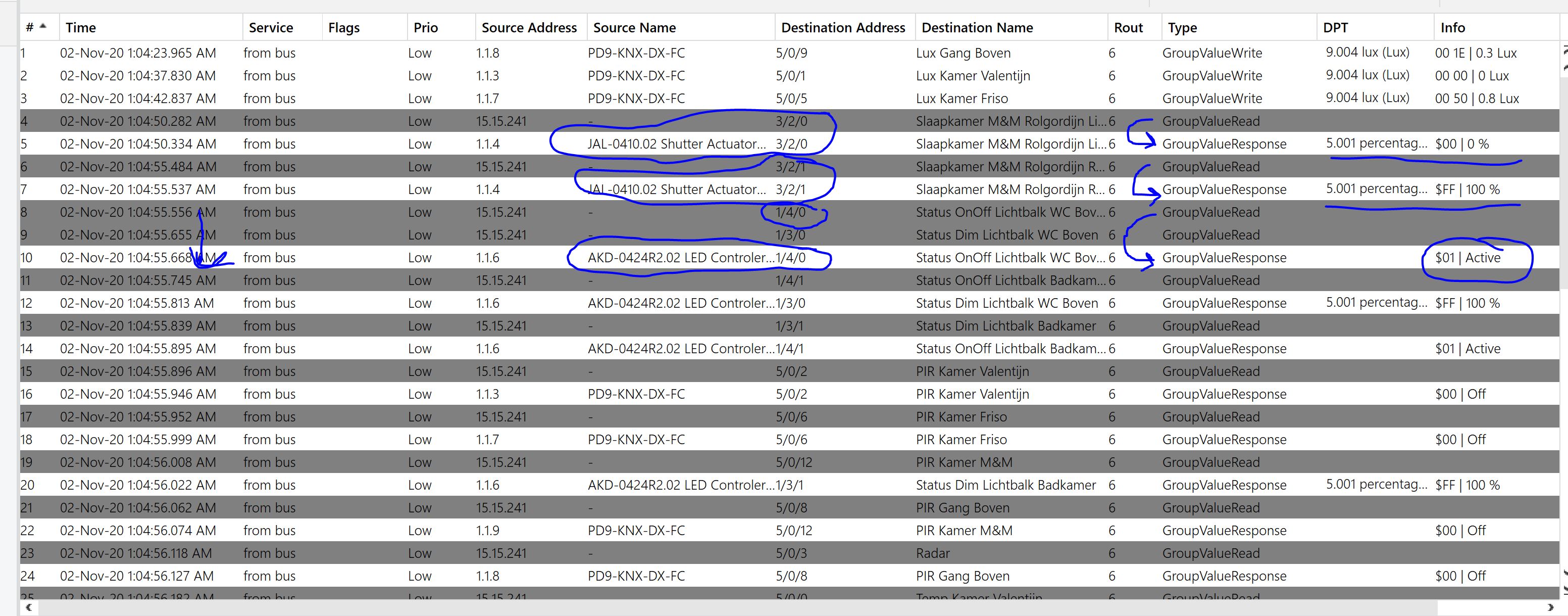Select row 16 PIR Kamer Valentijn response
The image size is (1568, 616).
click(972, 394)
